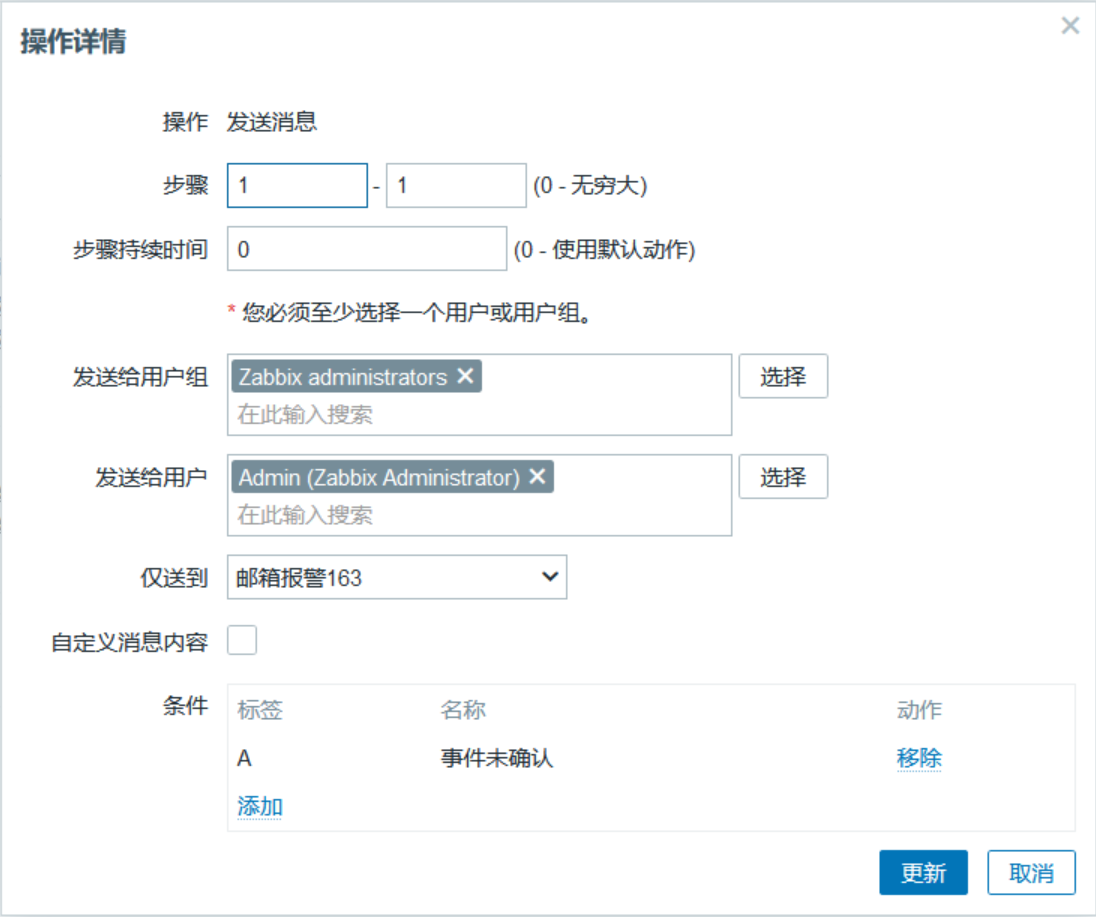Click the 动作 column header
Screen dimensions: 1096x917
pyautogui.click(x=919, y=710)
